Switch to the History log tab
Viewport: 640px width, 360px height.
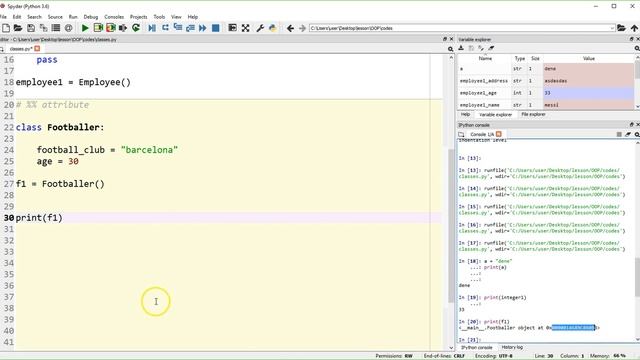pos(512,347)
